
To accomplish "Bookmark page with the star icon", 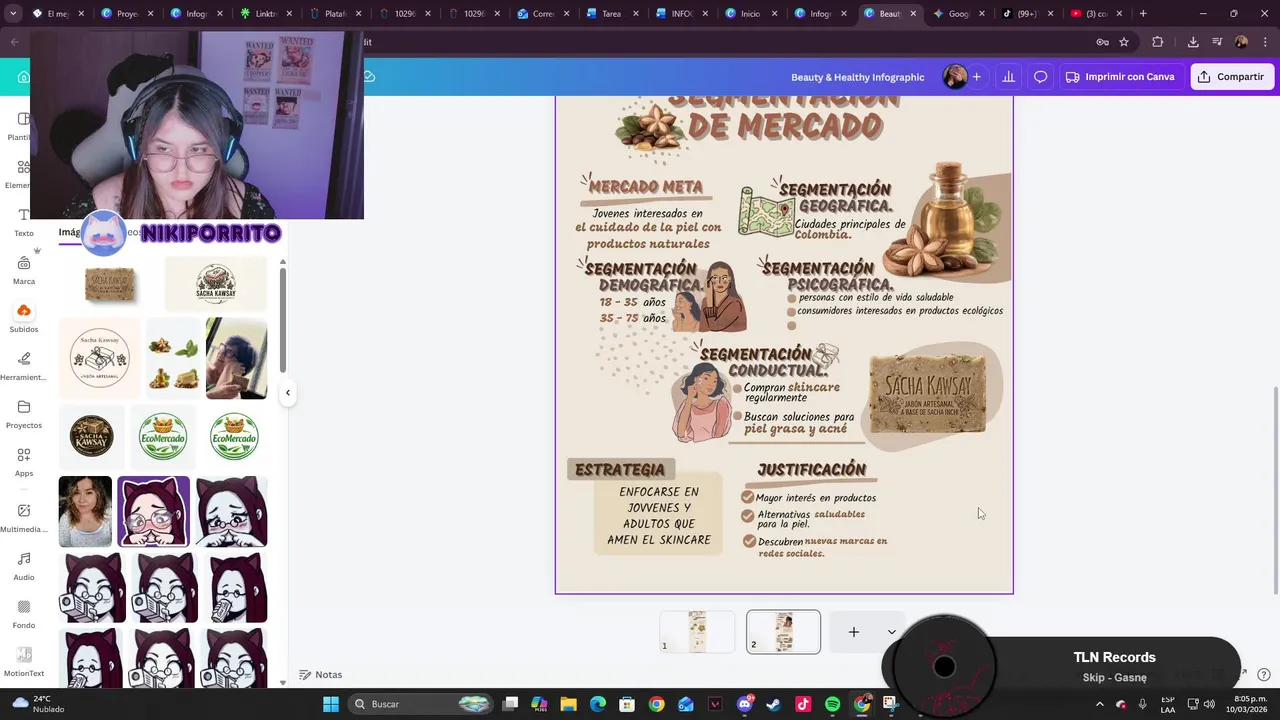I will click(x=1124, y=42).
